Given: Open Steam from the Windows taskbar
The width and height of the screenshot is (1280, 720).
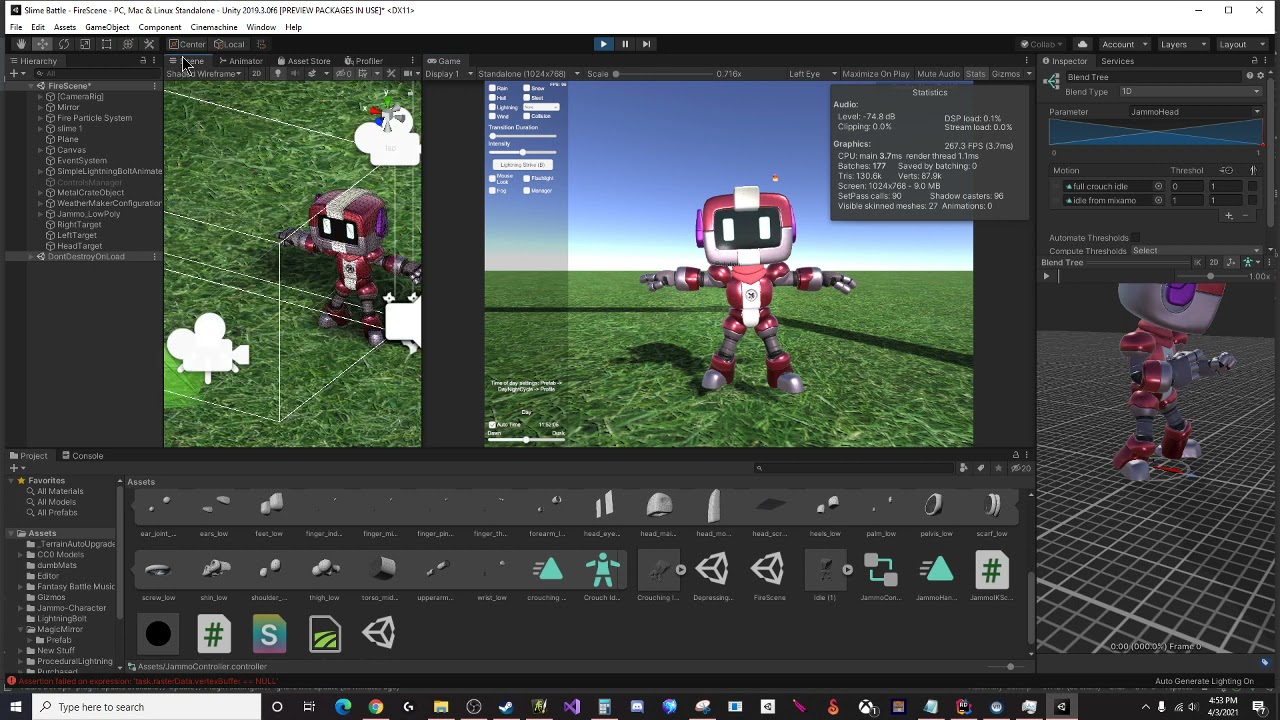Looking at the screenshot, I should 506,707.
